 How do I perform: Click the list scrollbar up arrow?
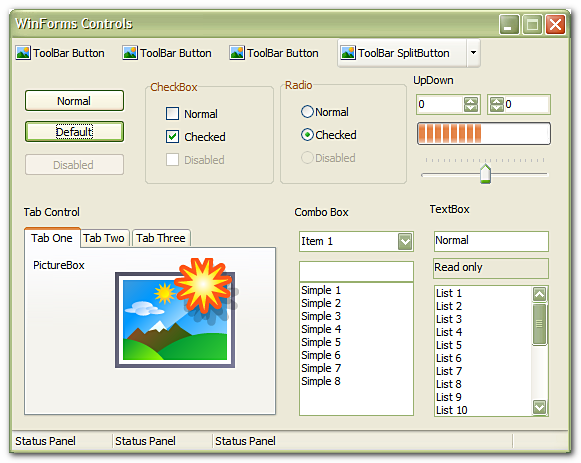pyautogui.click(x=539, y=294)
